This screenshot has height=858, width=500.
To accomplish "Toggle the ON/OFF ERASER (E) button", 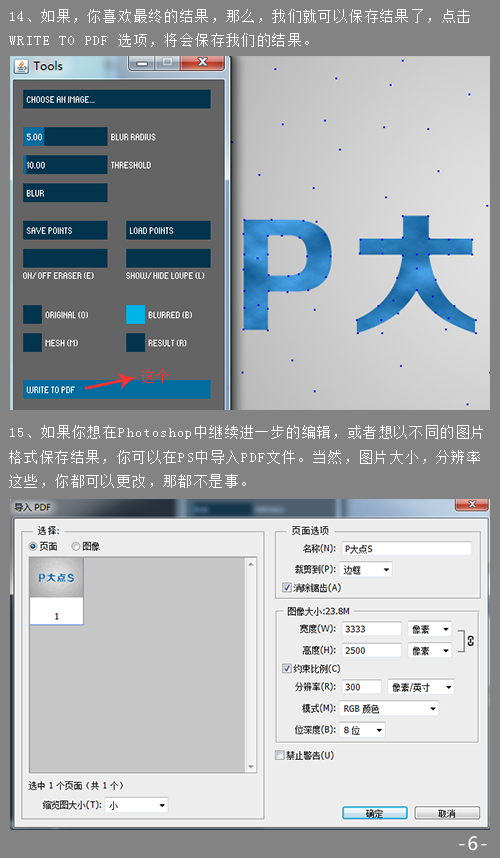I will click(65, 258).
